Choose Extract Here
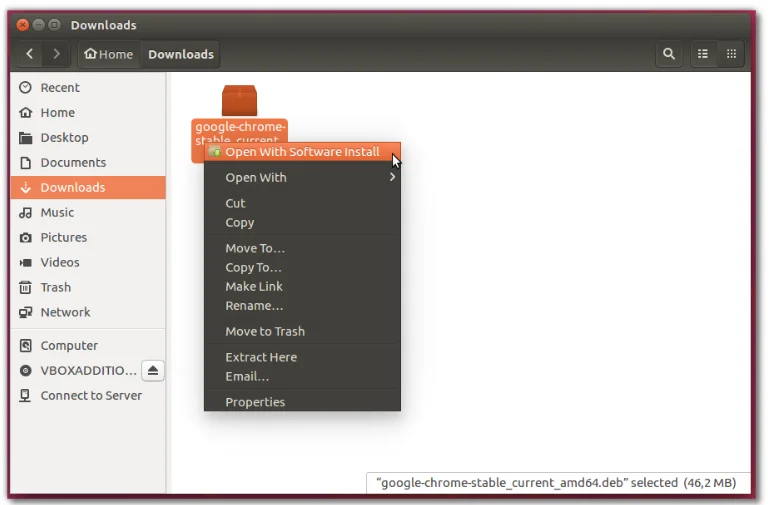The width and height of the screenshot is (772, 505). pos(302,357)
